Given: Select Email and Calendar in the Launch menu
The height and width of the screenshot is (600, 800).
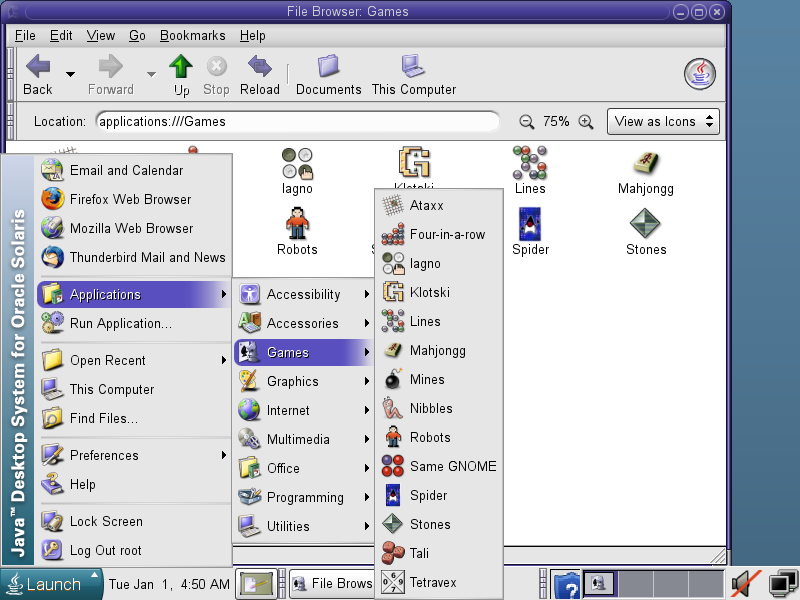Looking at the screenshot, I should (x=134, y=170).
